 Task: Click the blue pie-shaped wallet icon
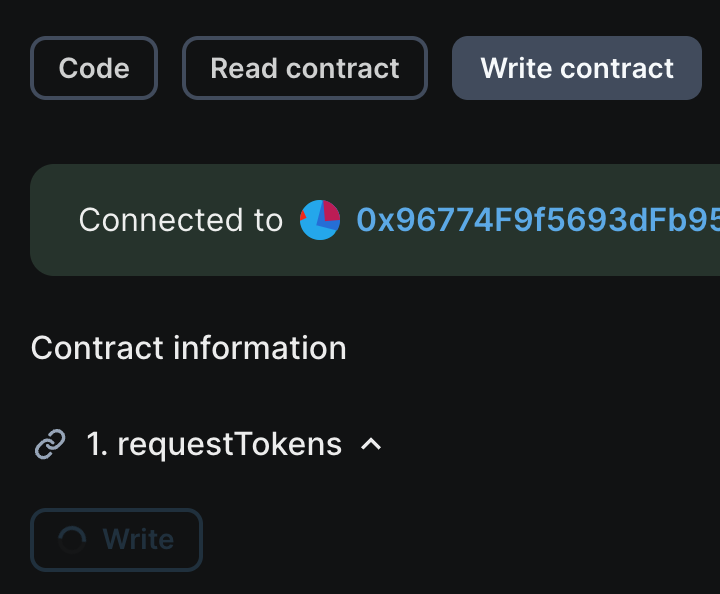pyautogui.click(x=320, y=220)
